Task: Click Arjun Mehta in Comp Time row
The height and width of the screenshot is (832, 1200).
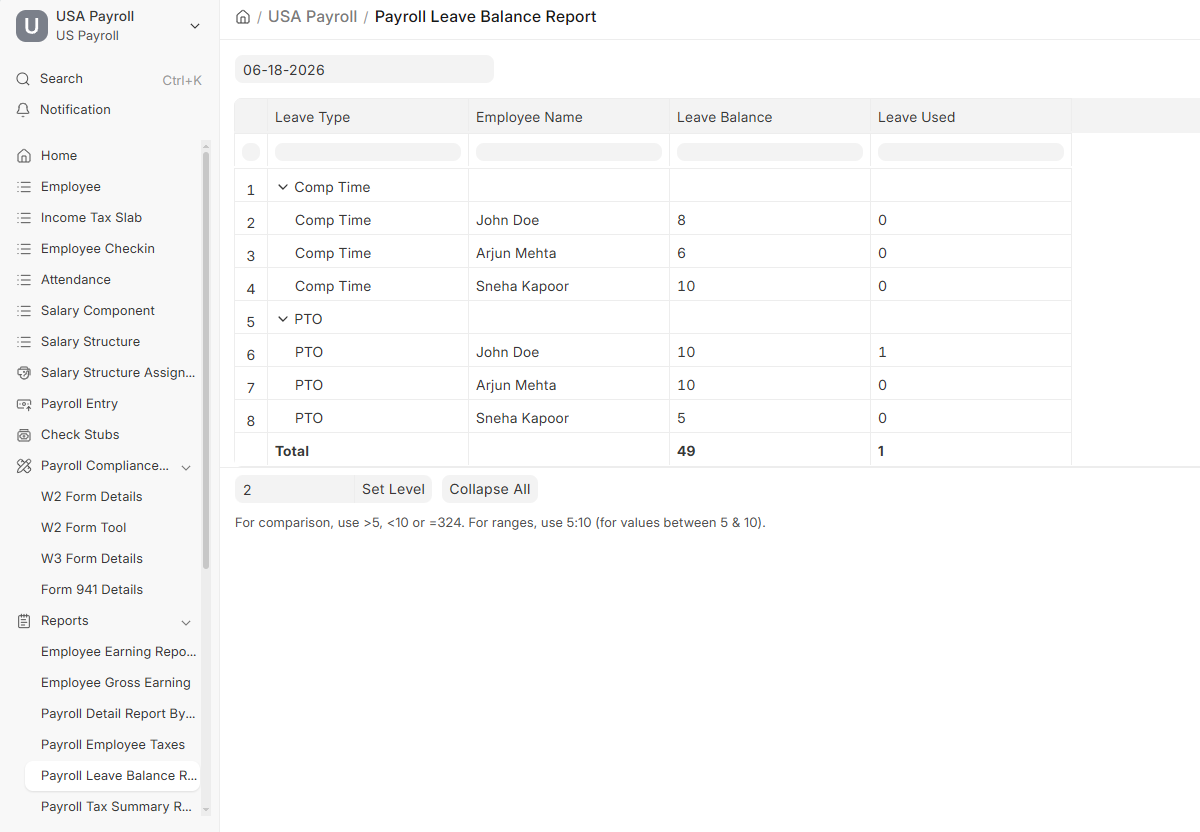Action: (x=516, y=253)
